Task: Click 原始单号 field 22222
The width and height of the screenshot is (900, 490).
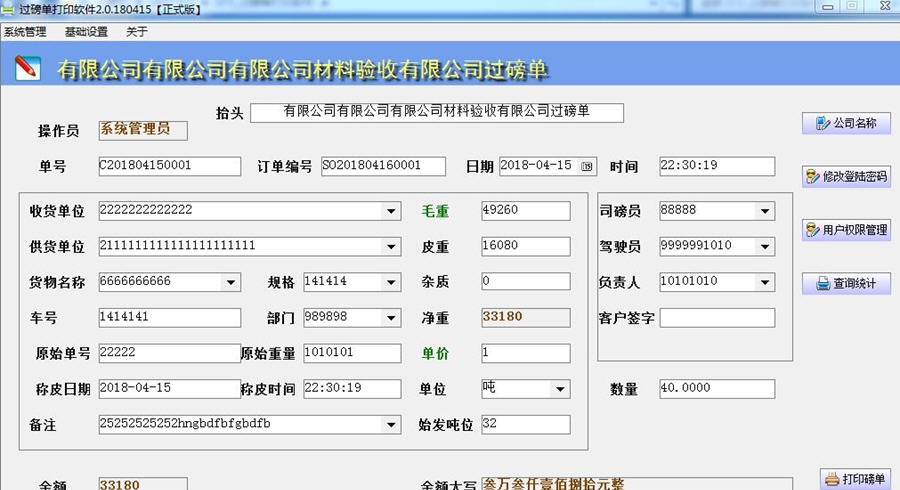Action: coord(169,353)
